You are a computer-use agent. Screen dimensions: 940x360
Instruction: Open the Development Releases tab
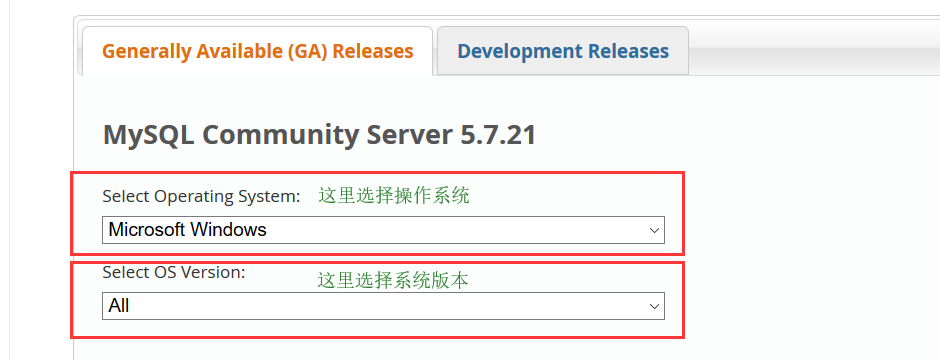coord(563,51)
